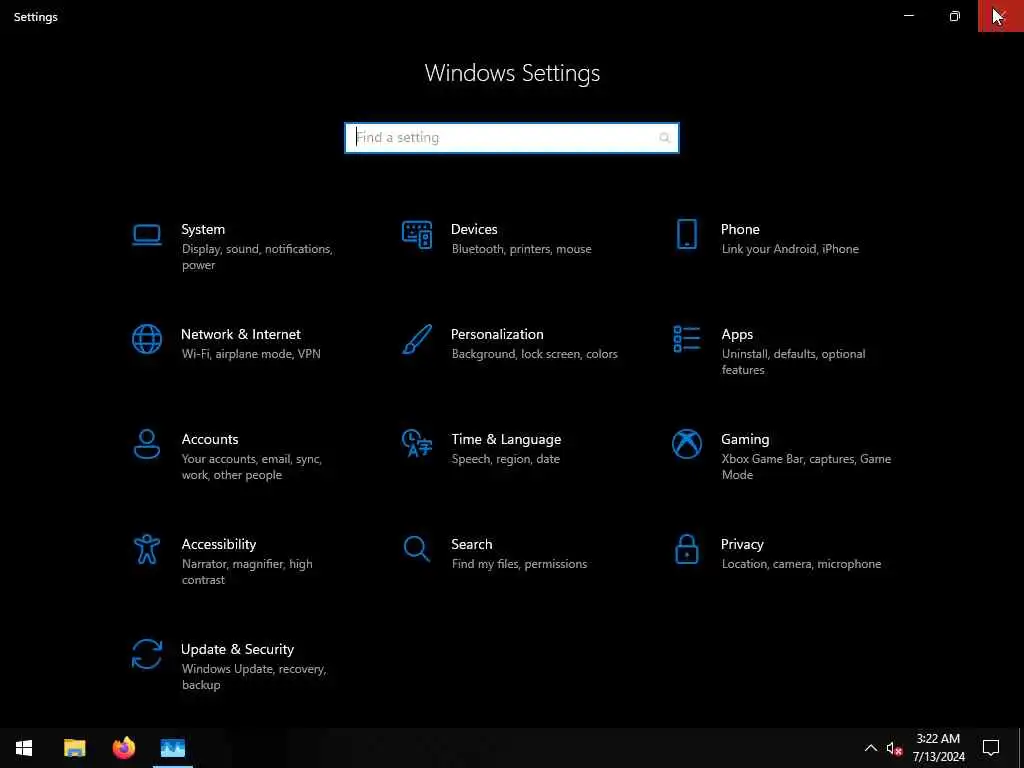Click 'Wi-Fi, airplane mode, VPN' description

click(251, 354)
